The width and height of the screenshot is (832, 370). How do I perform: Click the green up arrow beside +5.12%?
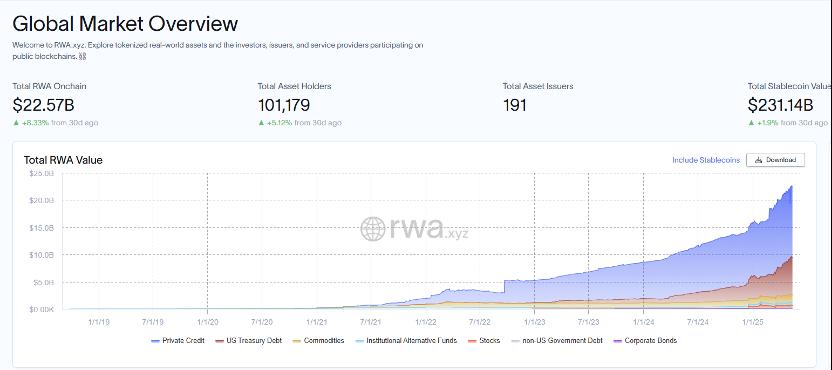point(261,123)
